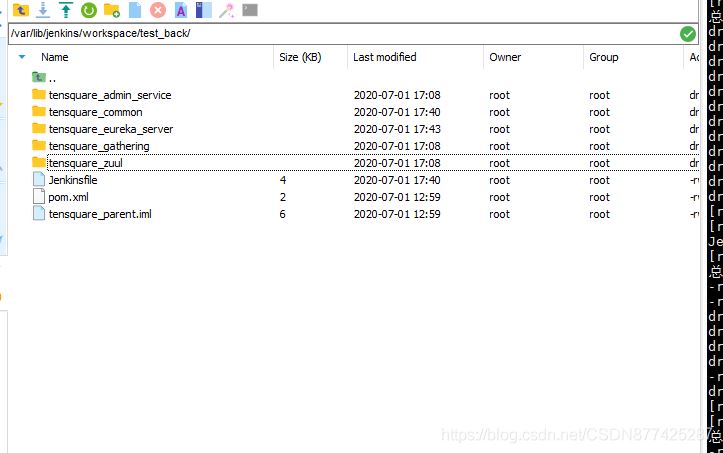Select the tensquare_zuul folder
This screenshot has height=453, width=723.
point(86,163)
